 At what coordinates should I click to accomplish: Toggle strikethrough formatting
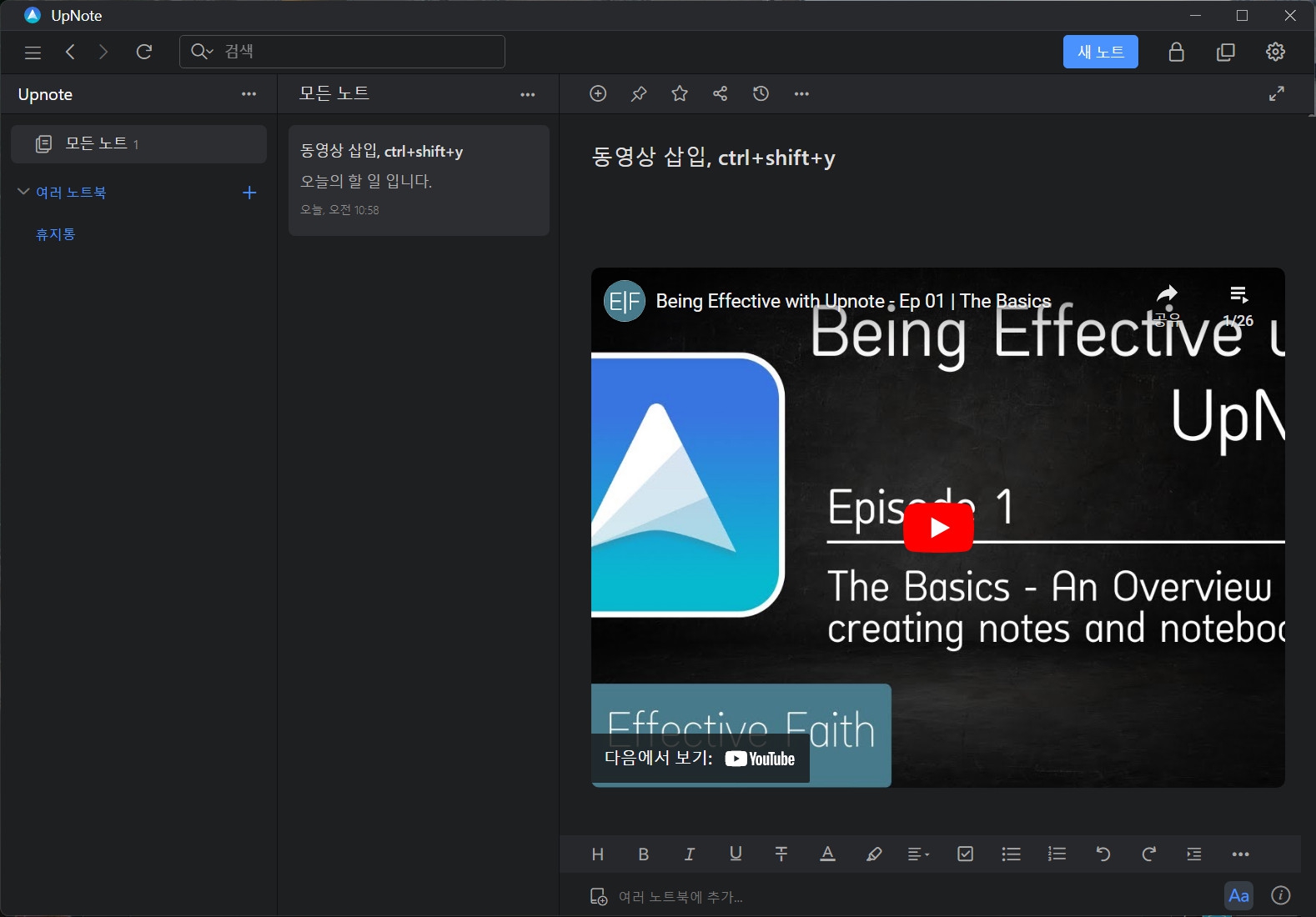click(x=781, y=854)
